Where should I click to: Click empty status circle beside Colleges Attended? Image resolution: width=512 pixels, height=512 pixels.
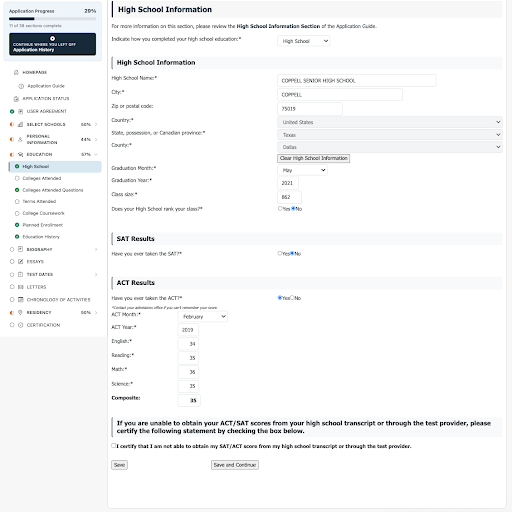[17, 178]
